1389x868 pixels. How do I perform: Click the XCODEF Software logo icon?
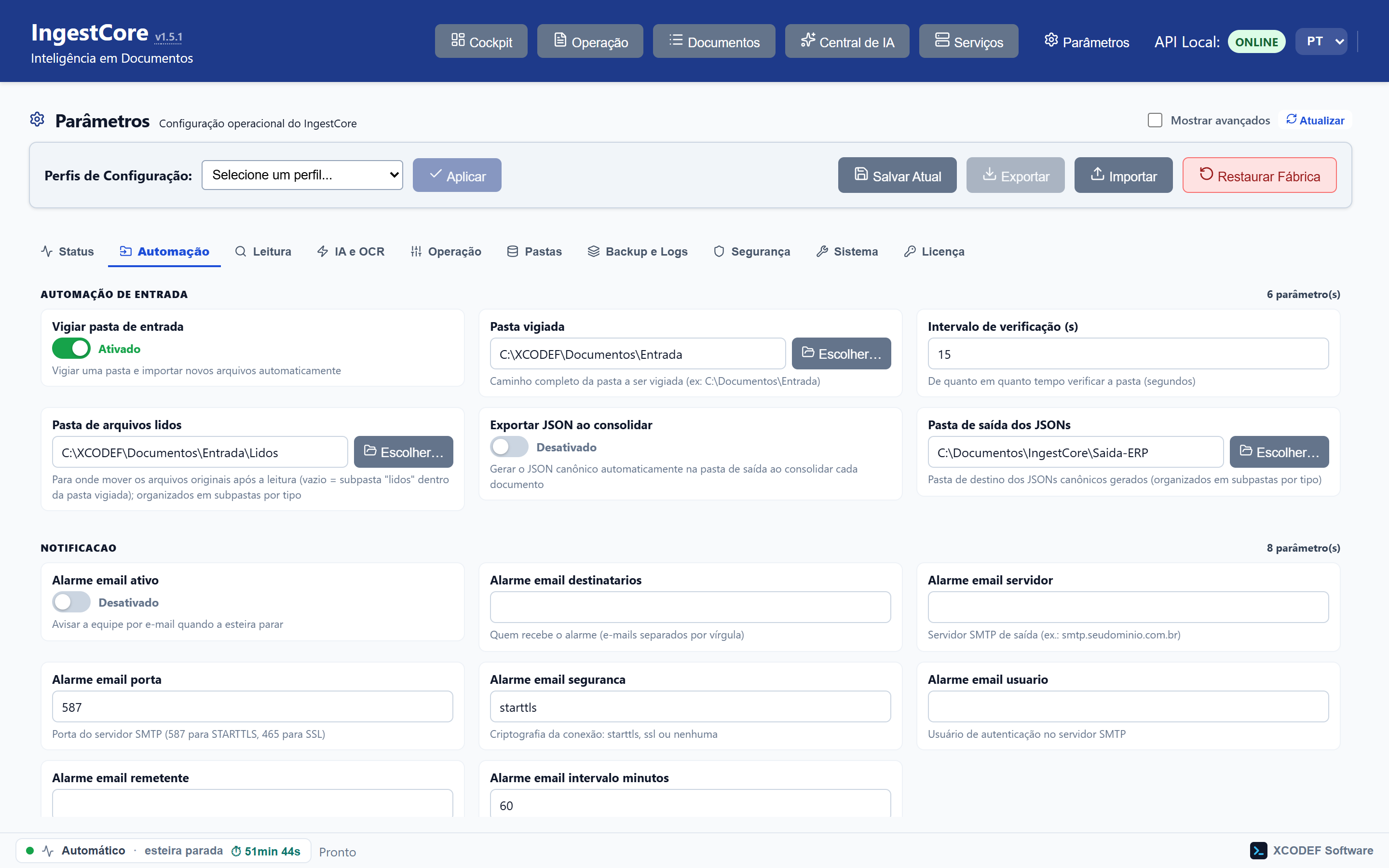tap(1258, 850)
